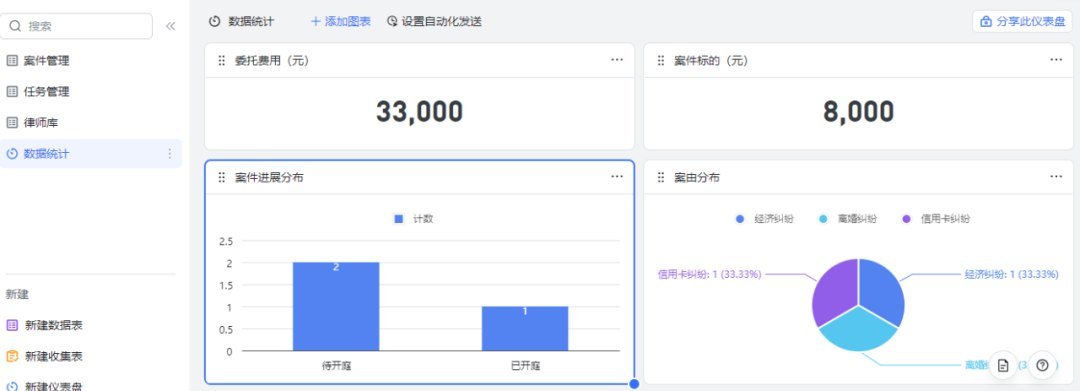This screenshot has height=391, width=1080.
Task: Click clock icon of 设置自动化发送
Action: (392, 21)
